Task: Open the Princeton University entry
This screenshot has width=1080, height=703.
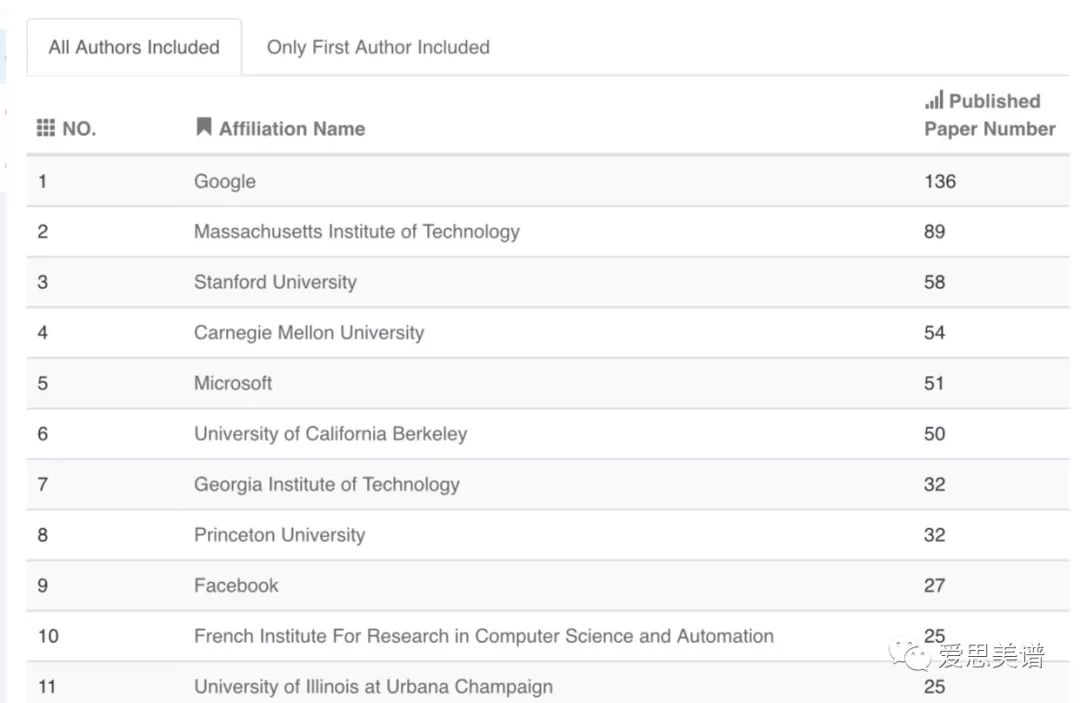Action: (x=280, y=535)
